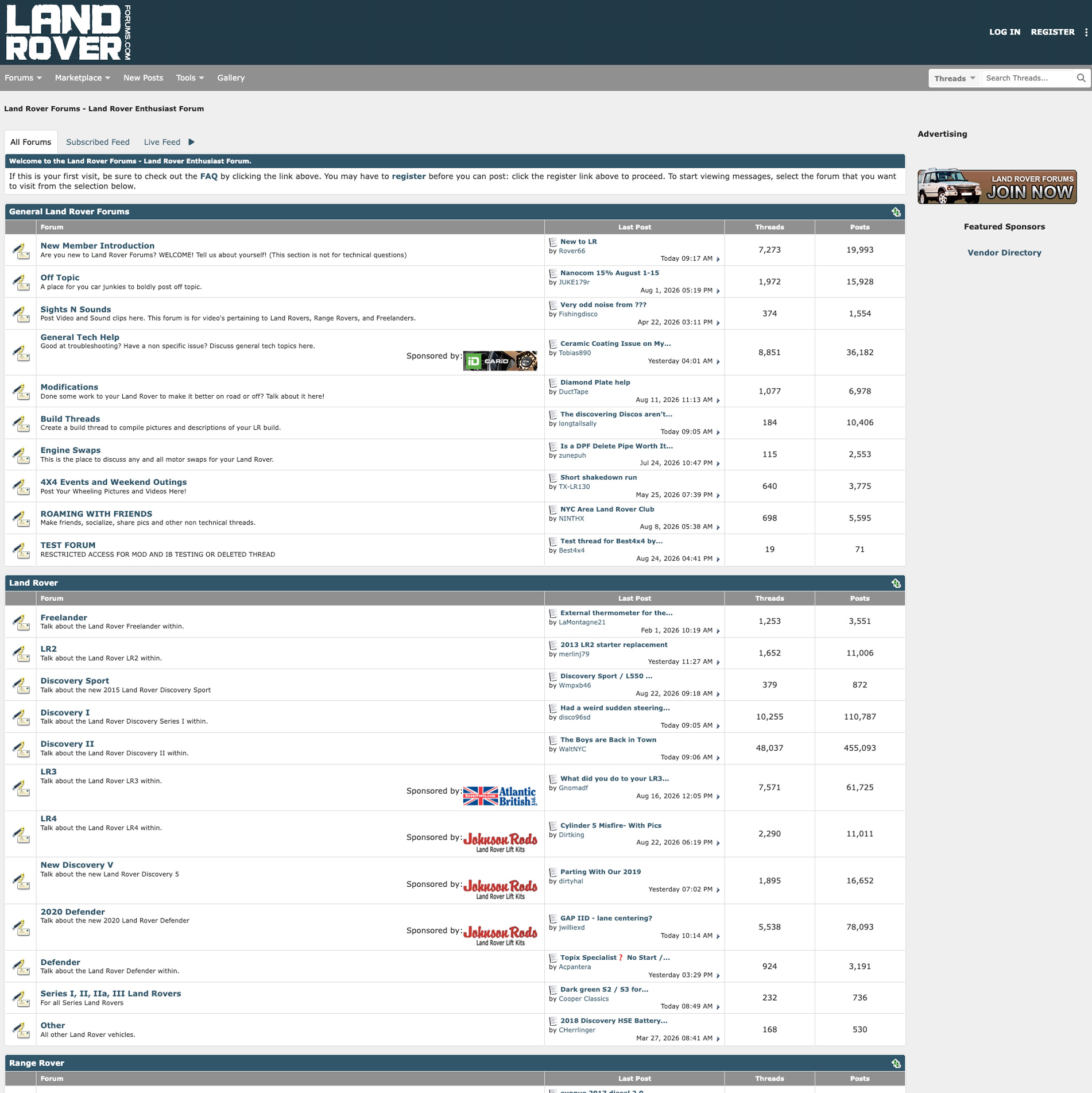Viewport: 1092px width, 1093px height.
Task: Open the New Discovery V forum
Action: tap(77, 865)
